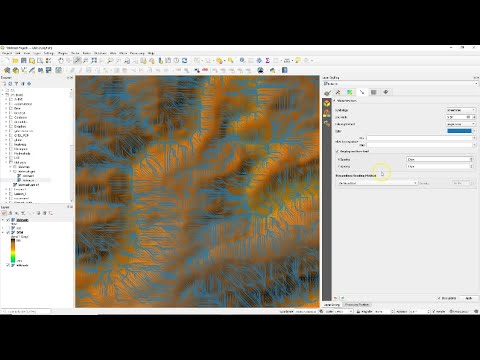Toggle visibility of the top mesh layer
This screenshot has height=360, width=480.
[8, 220]
